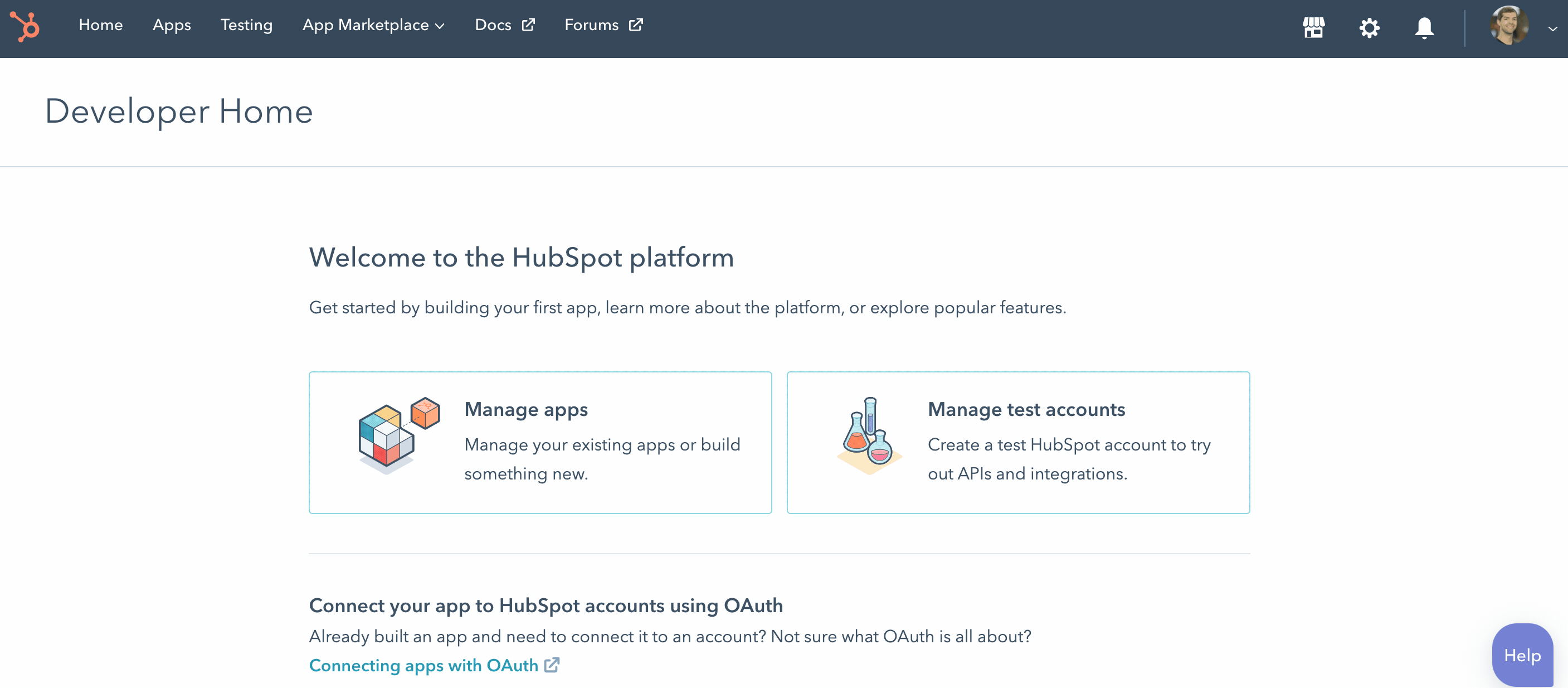Go to Apps in the navigation bar

pos(172,25)
